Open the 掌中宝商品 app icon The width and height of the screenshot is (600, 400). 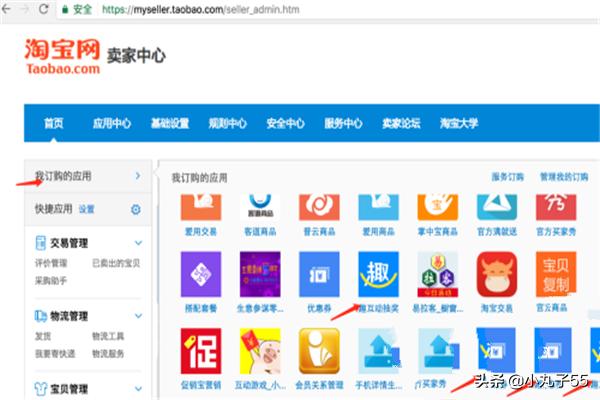point(438,207)
